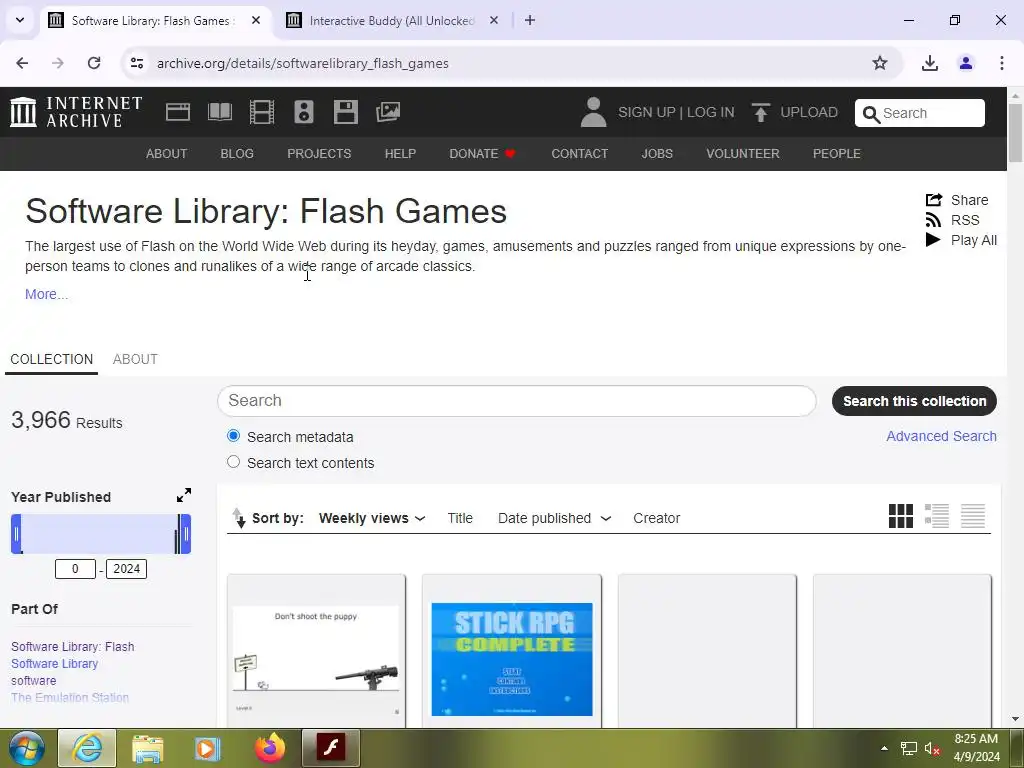Click the Upload arrow icon
Image resolution: width=1024 pixels, height=768 pixels.
click(760, 112)
